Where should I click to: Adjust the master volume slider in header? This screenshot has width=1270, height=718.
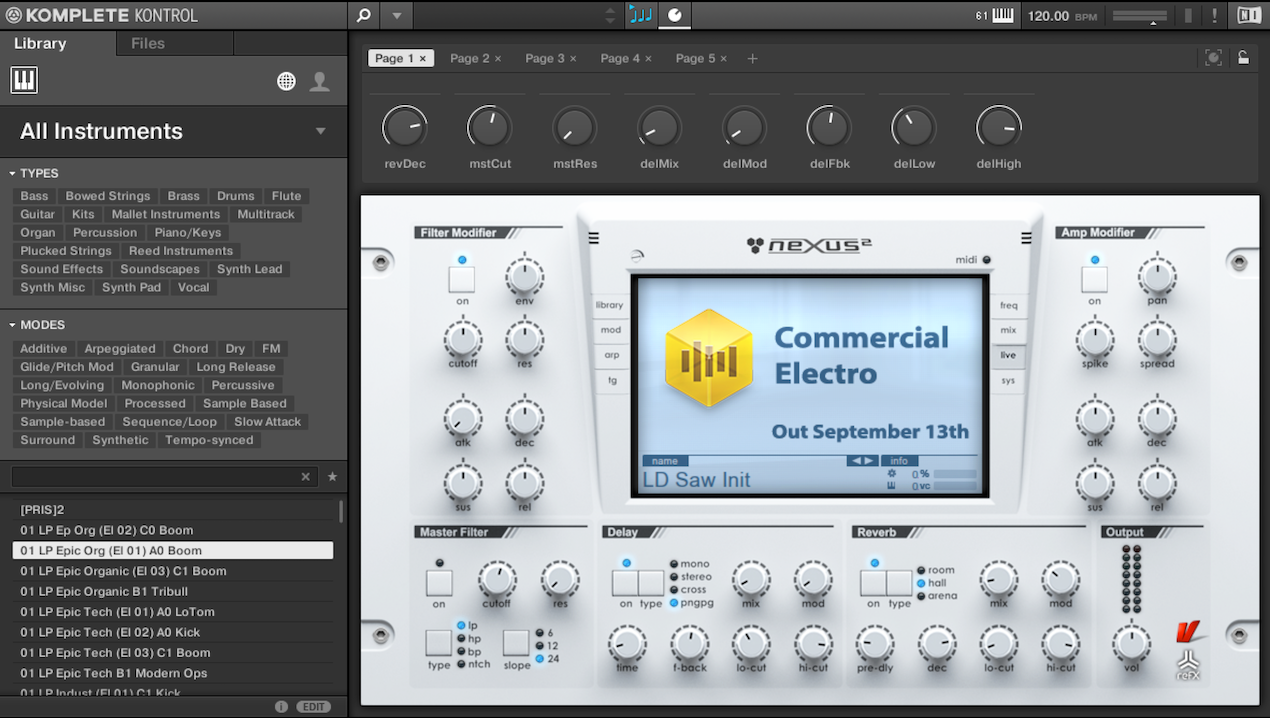(1139, 16)
